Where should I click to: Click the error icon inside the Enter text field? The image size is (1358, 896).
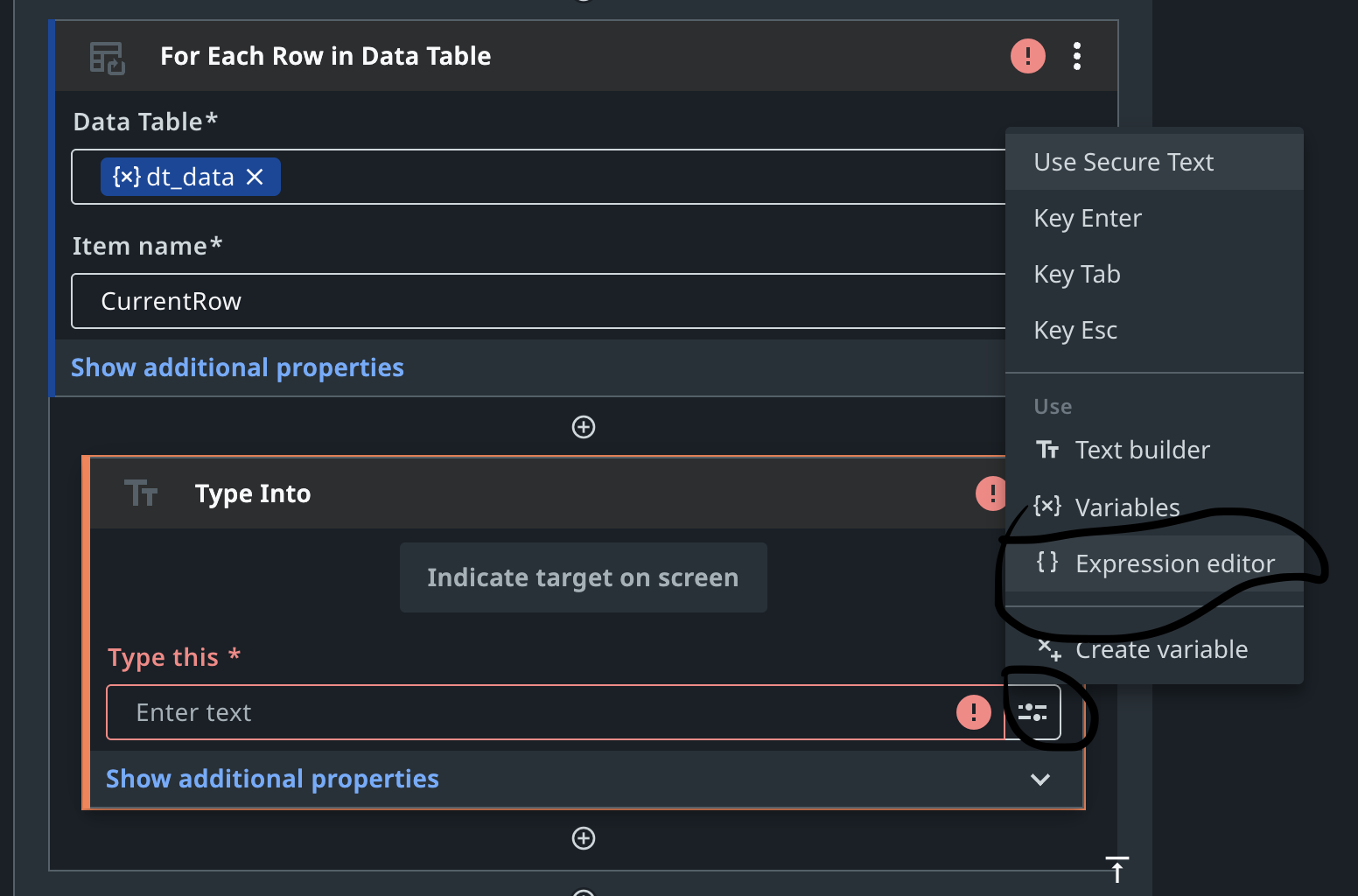click(x=973, y=712)
